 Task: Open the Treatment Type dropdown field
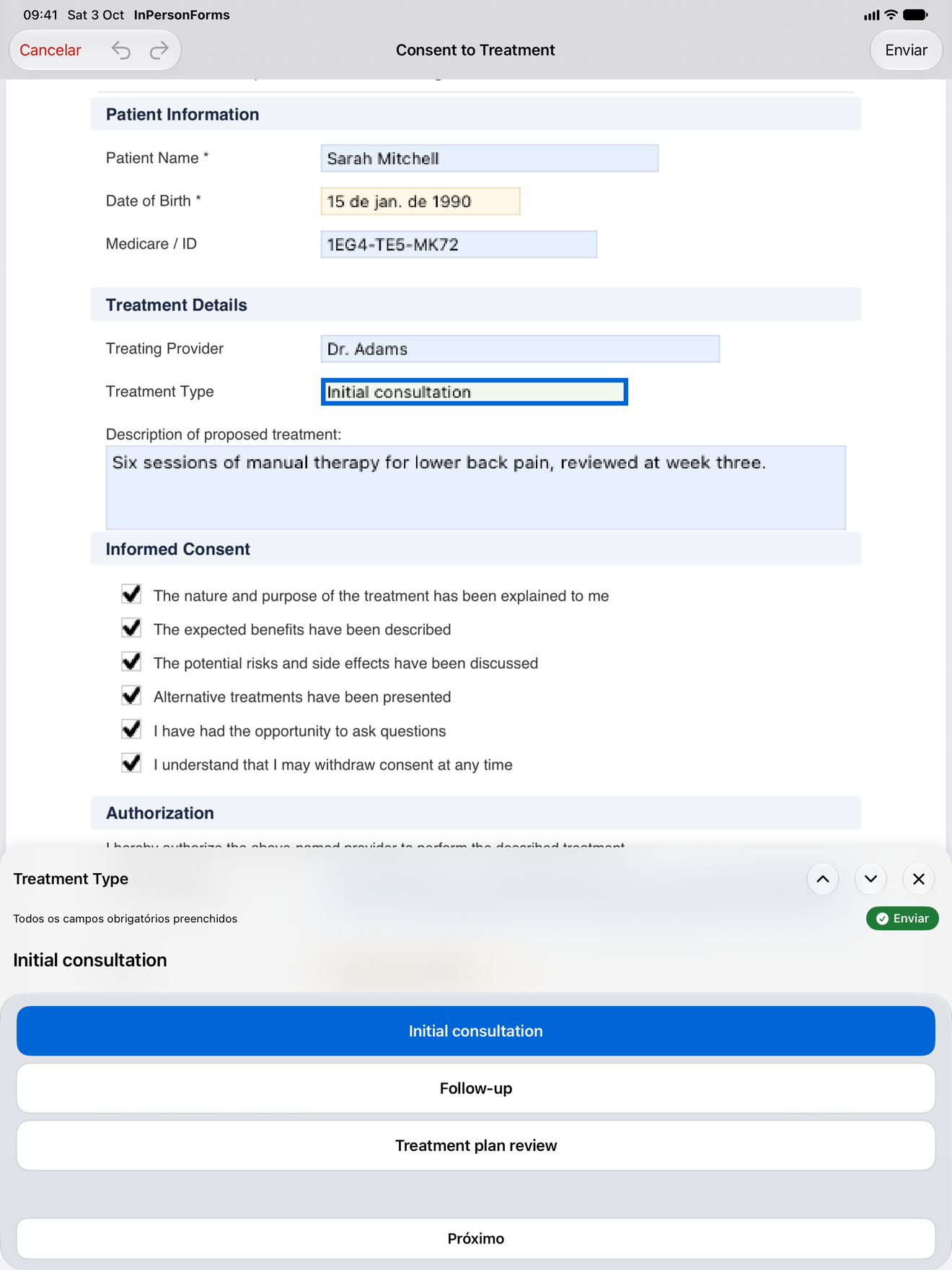(x=474, y=392)
